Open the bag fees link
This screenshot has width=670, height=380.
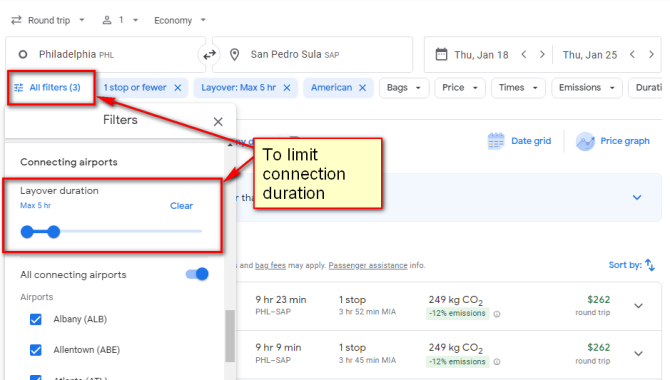tap(270, 265)
